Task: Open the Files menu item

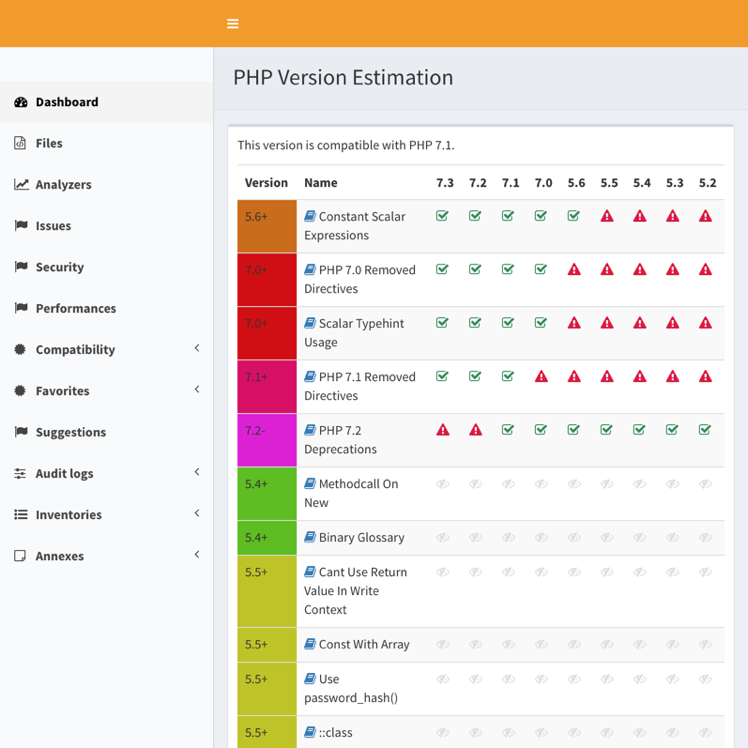Action: (106, 143)
